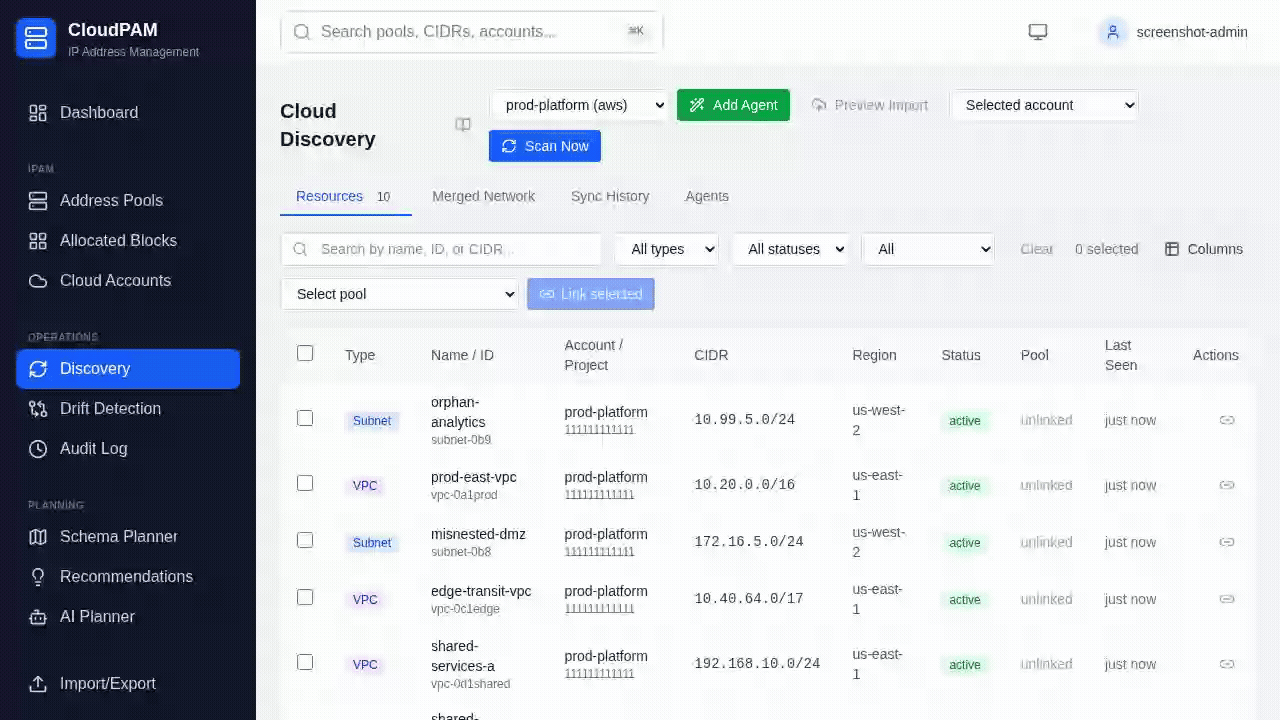1280x720 pixels.
Task: Click the link icon for the shared-services-a row
Action: tap(1227, 664)
